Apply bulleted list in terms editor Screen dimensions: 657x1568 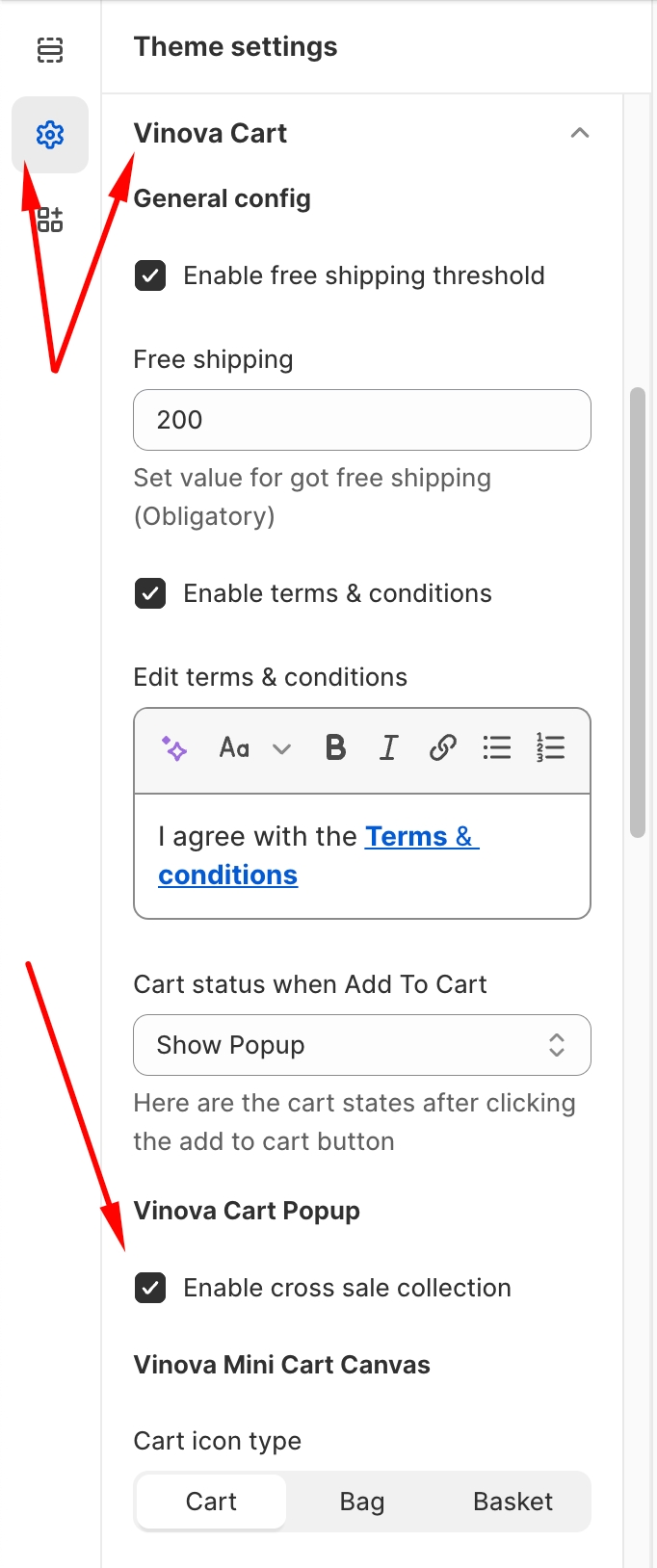click(497, 747)
